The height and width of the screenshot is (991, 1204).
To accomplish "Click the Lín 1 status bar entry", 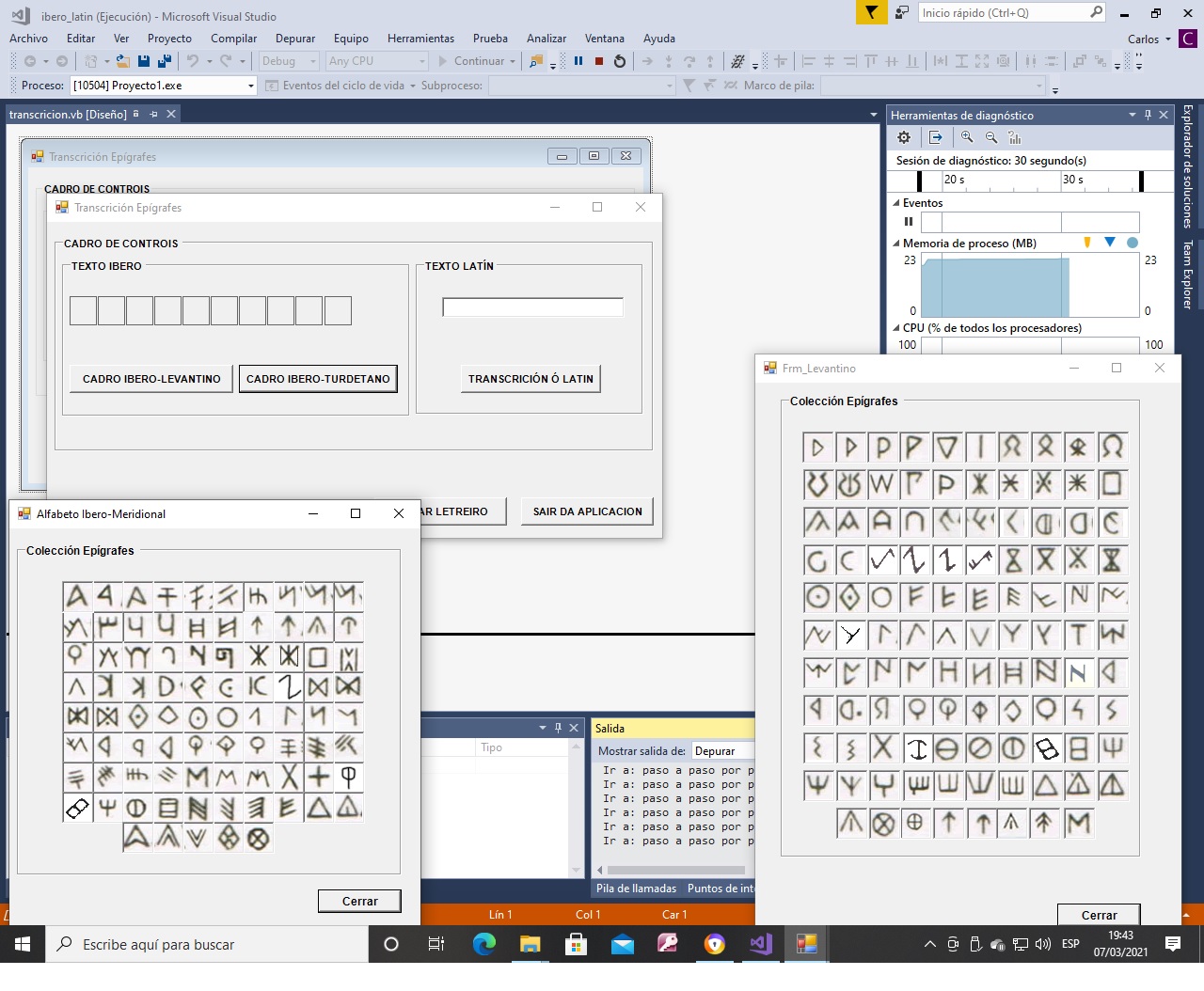I will tap(500, 915).
